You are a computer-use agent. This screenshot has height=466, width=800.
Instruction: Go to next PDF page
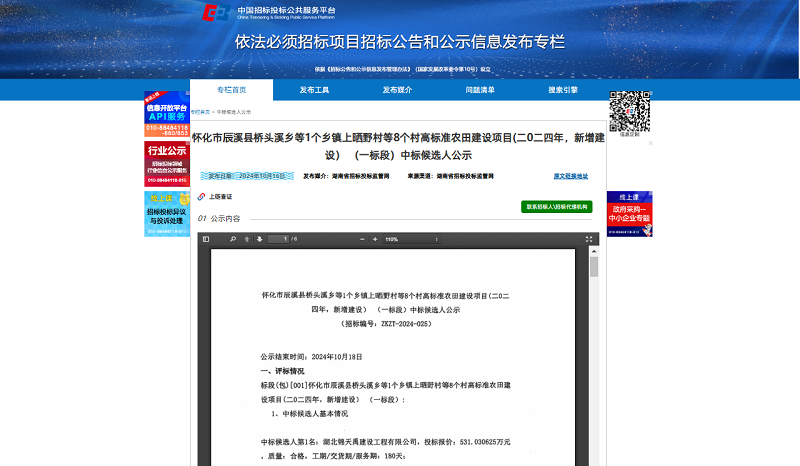tap(259, 239)
